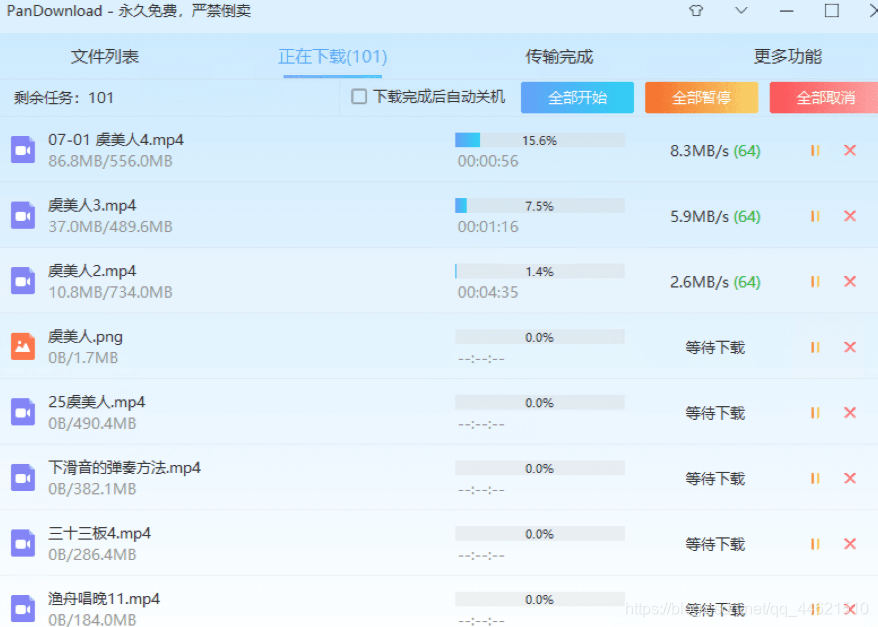Click the video file icon beside 07-01虞美人4.mp4
The height and width of the screenshot is (627, 878).
point(22,150)
